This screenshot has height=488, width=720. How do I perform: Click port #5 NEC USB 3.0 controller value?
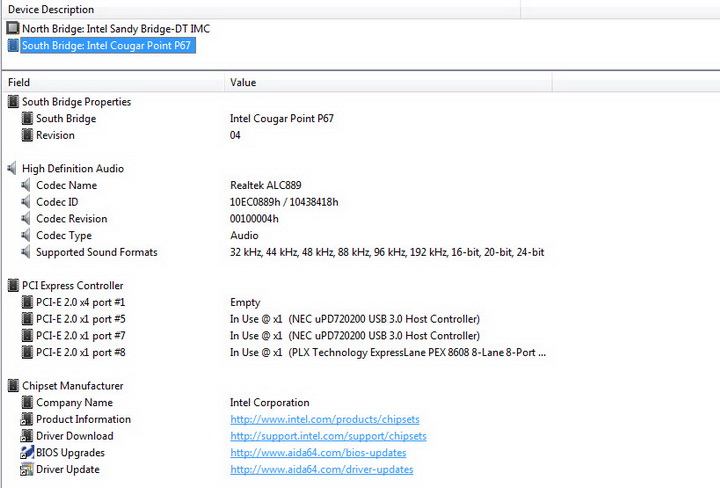pos(355,319)
